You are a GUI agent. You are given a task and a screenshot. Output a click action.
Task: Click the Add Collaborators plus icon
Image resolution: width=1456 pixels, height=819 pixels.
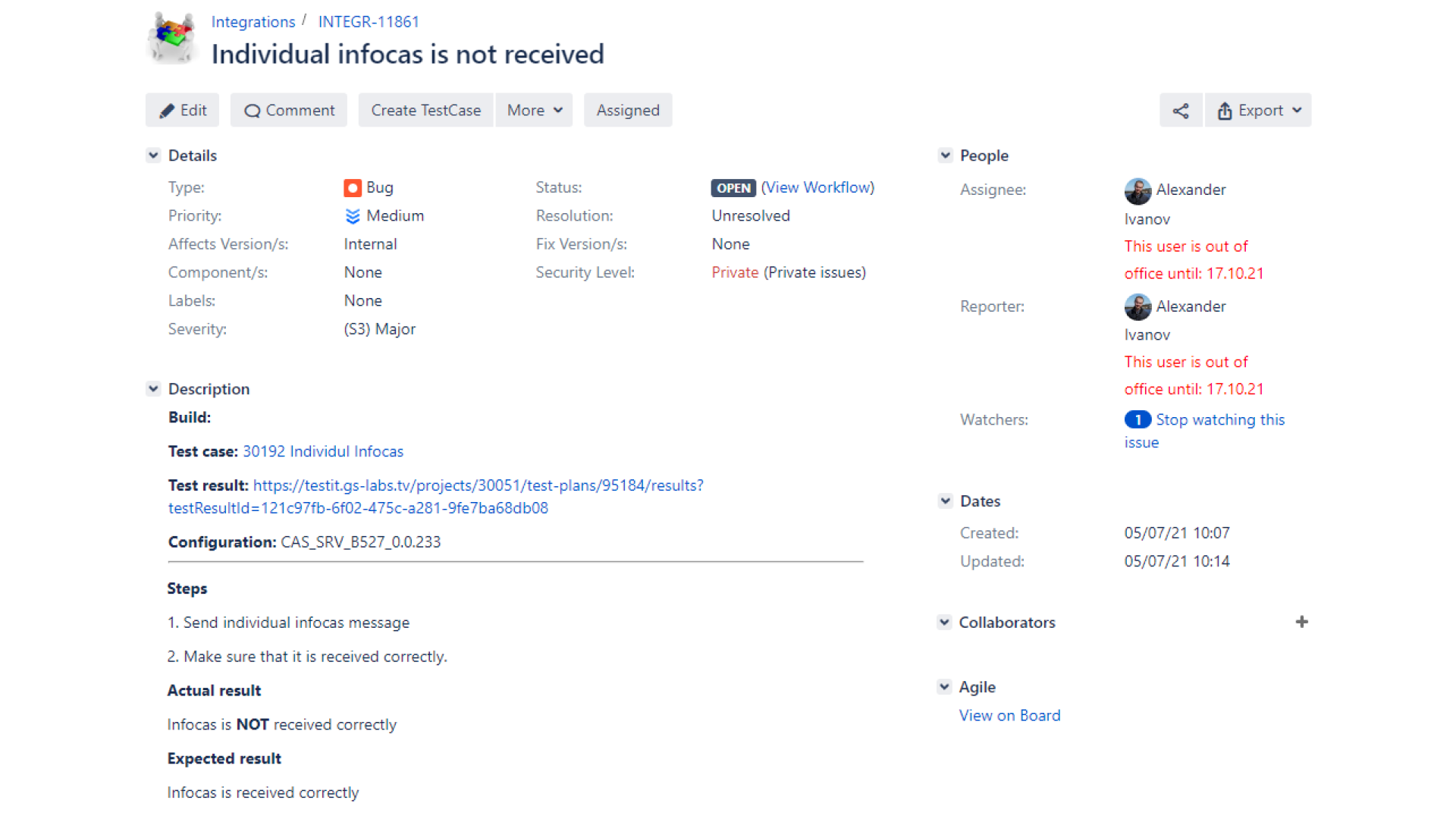(x=1302, y=622)
